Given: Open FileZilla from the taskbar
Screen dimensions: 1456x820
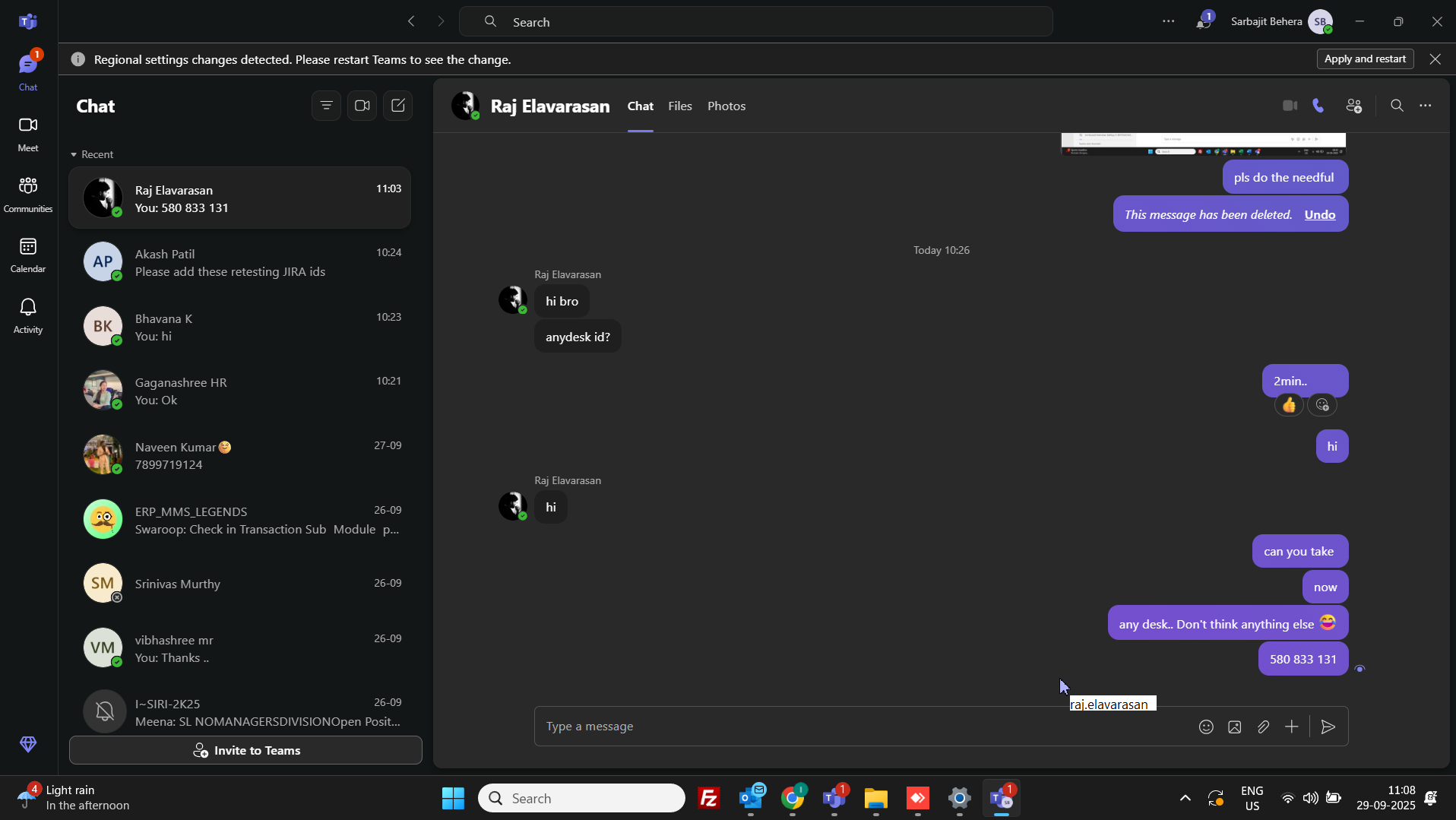Looking at the screenshot, I should (x=709, y=798).
